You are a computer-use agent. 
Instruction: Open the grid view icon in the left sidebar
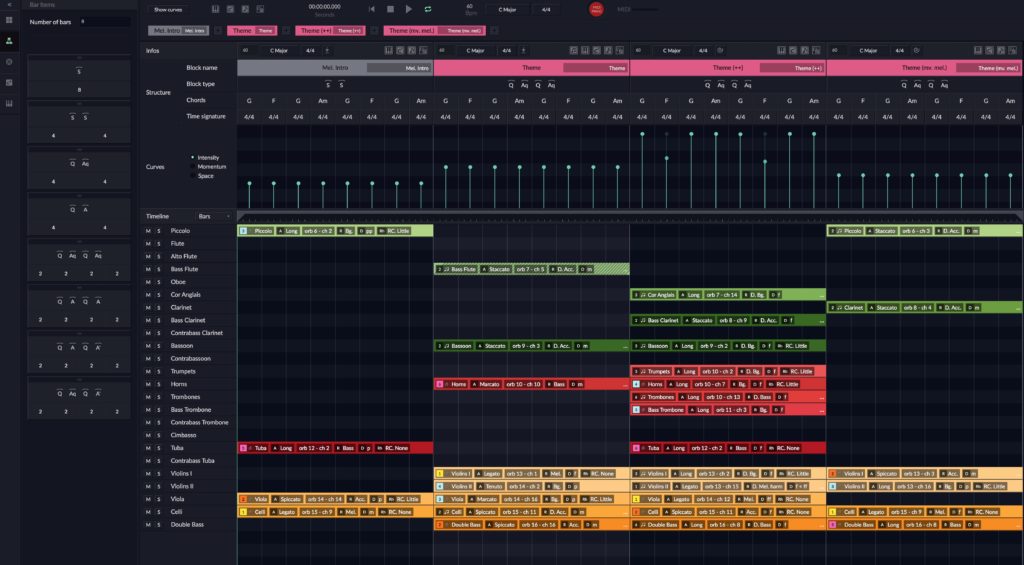[x=9, y=20]
